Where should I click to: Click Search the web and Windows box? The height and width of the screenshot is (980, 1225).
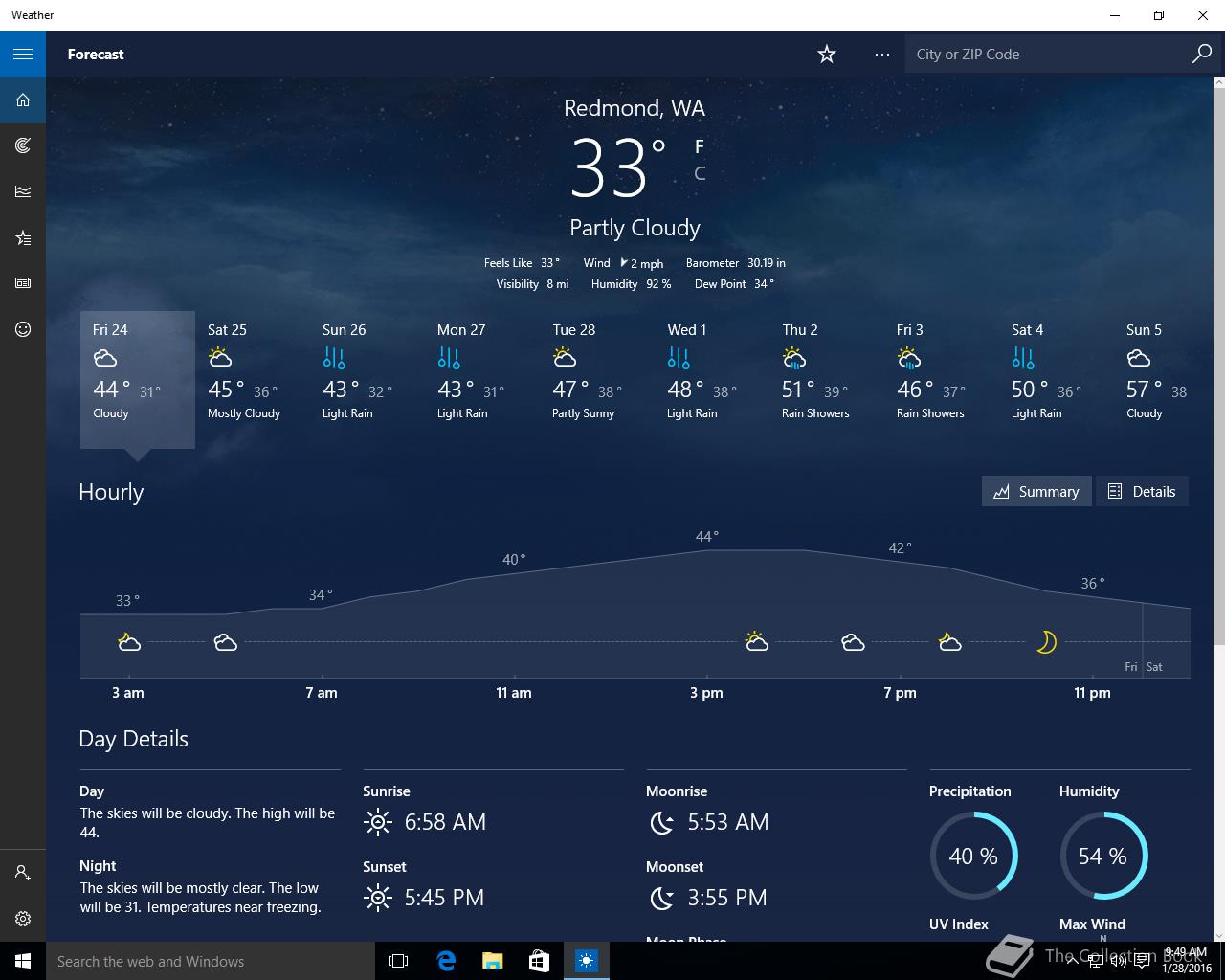click(x=210, y=961)
